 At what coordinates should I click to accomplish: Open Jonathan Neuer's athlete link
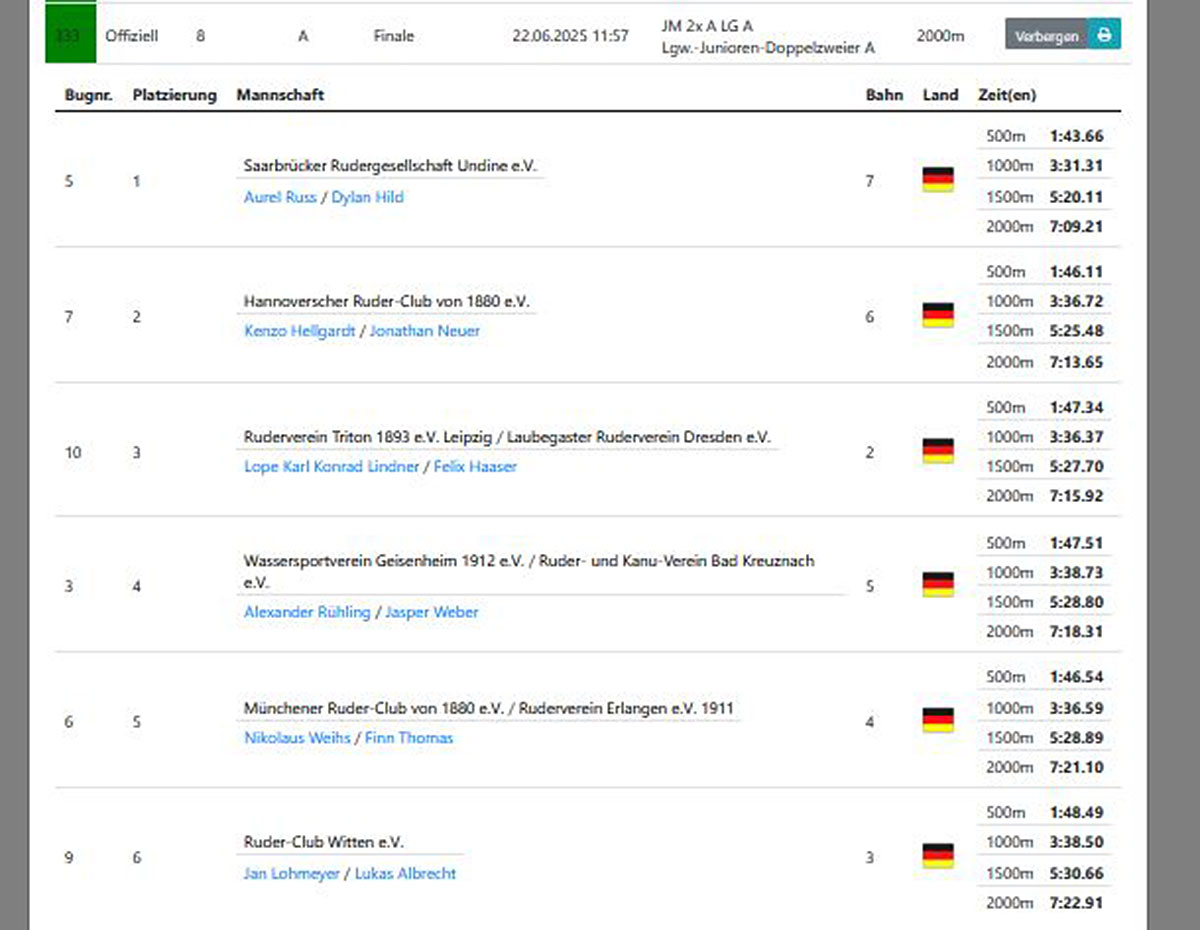(425, 331)
